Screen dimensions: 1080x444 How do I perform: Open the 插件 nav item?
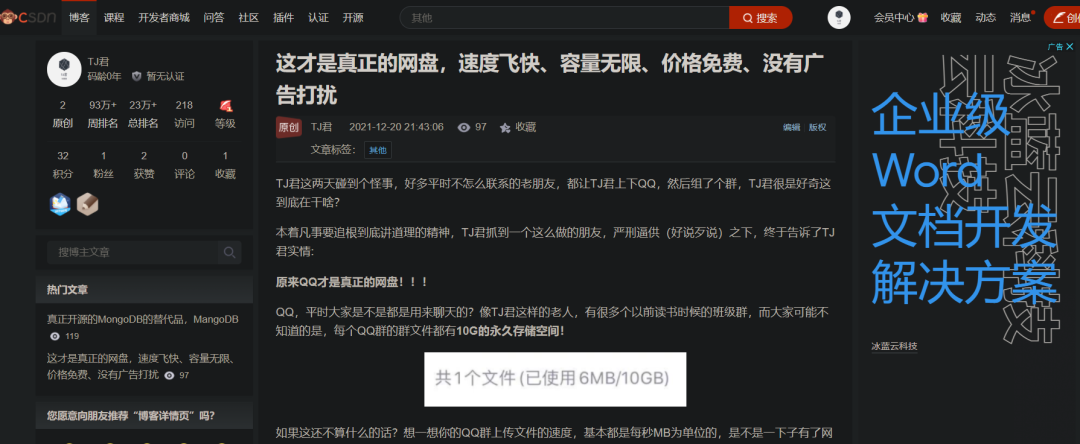(283, 18)
